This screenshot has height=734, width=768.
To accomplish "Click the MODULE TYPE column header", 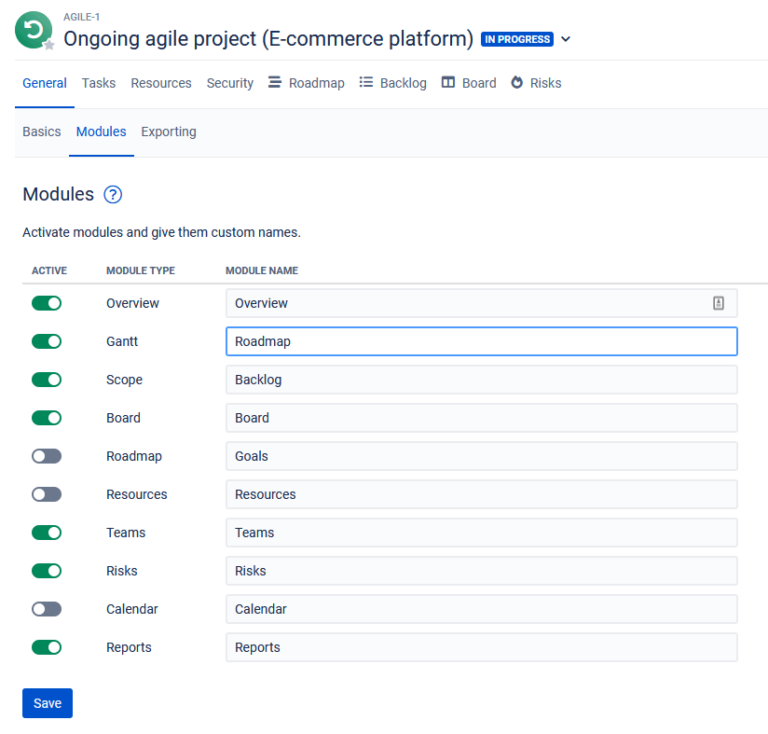I will [141, 270].
